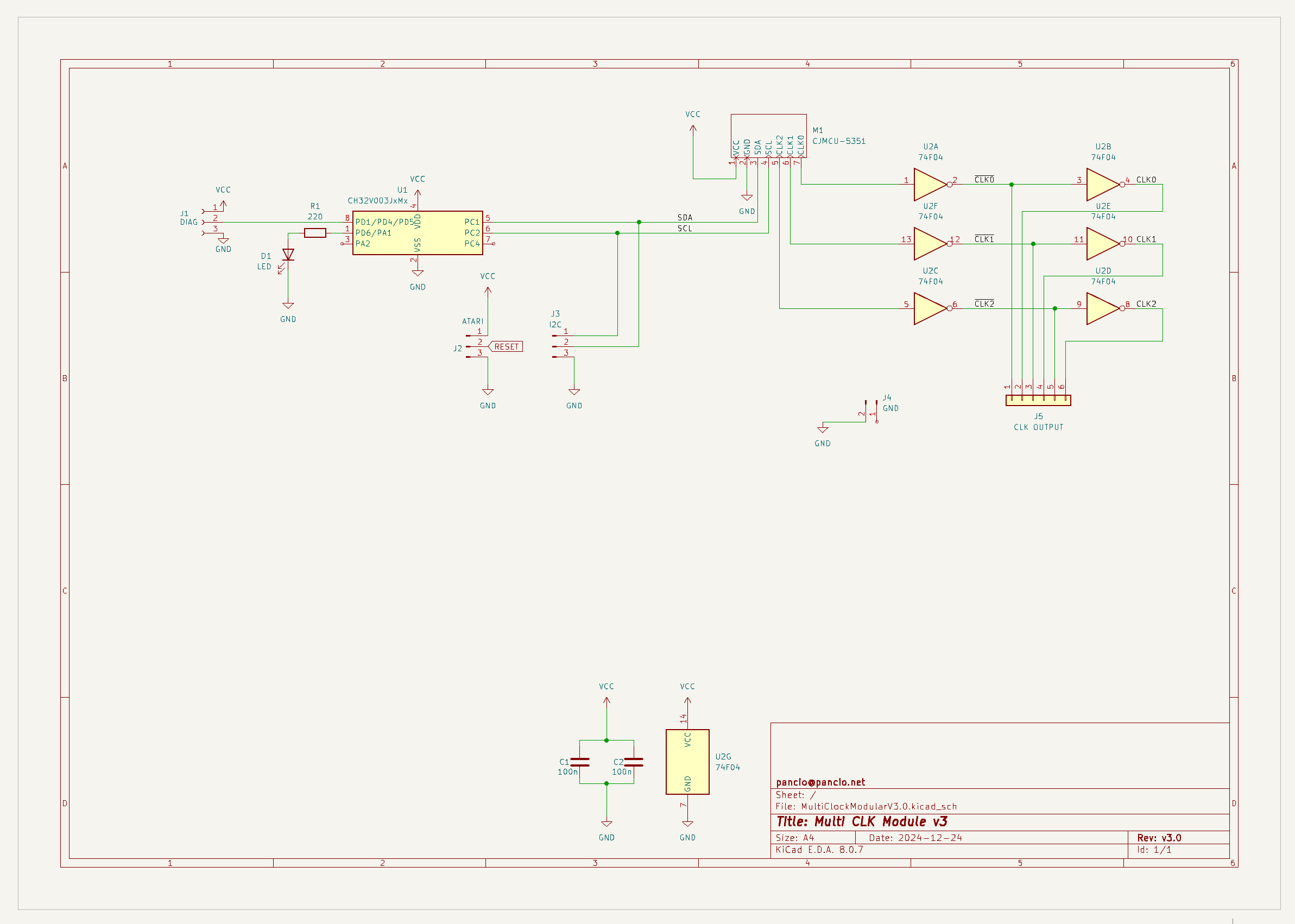This screenshot has width=1295, height=924.
Task: Select the C2 100n capacitor symbol
Action: tap(633, 762)
